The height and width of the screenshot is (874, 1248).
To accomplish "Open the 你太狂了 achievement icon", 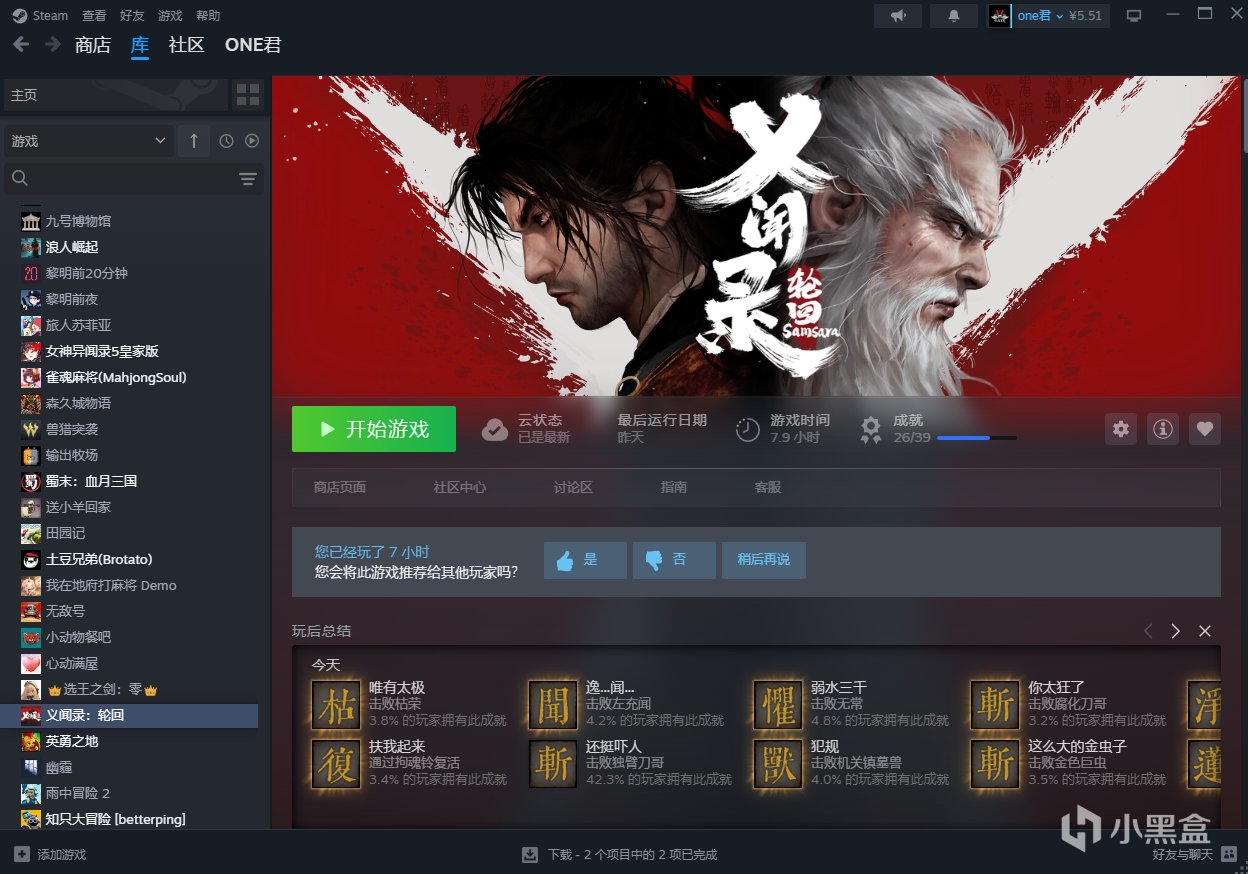I will coord(995,706).
